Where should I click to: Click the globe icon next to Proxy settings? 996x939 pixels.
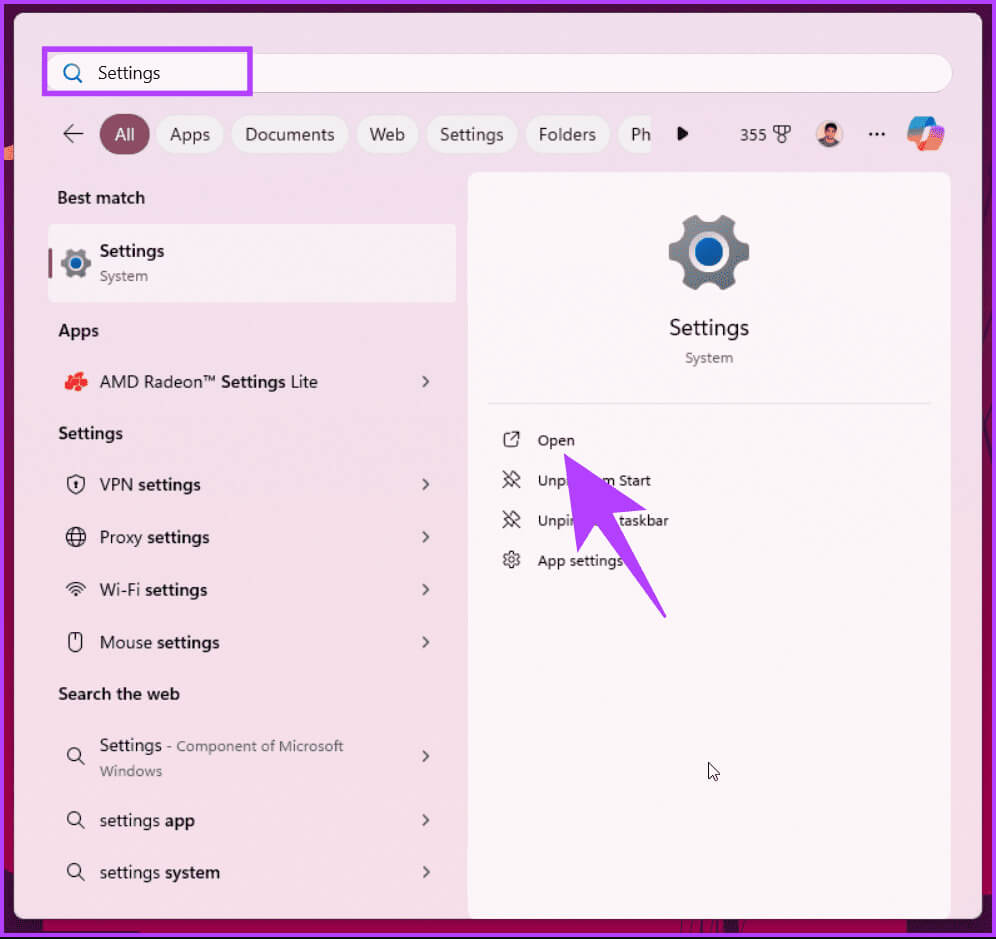coord(76,537)
